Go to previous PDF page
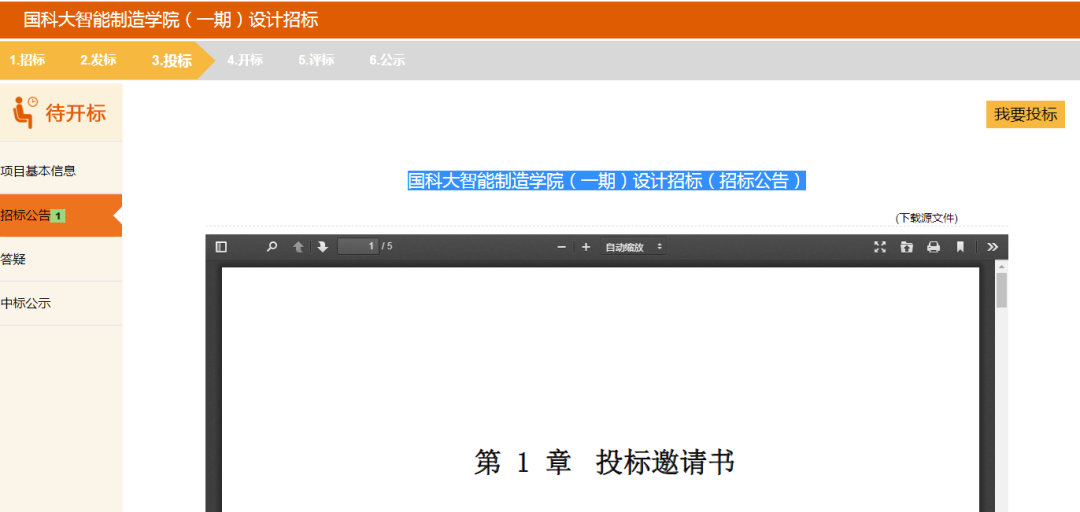The image size is (1080, 512). pyautogui.click(x=298, y=247)
